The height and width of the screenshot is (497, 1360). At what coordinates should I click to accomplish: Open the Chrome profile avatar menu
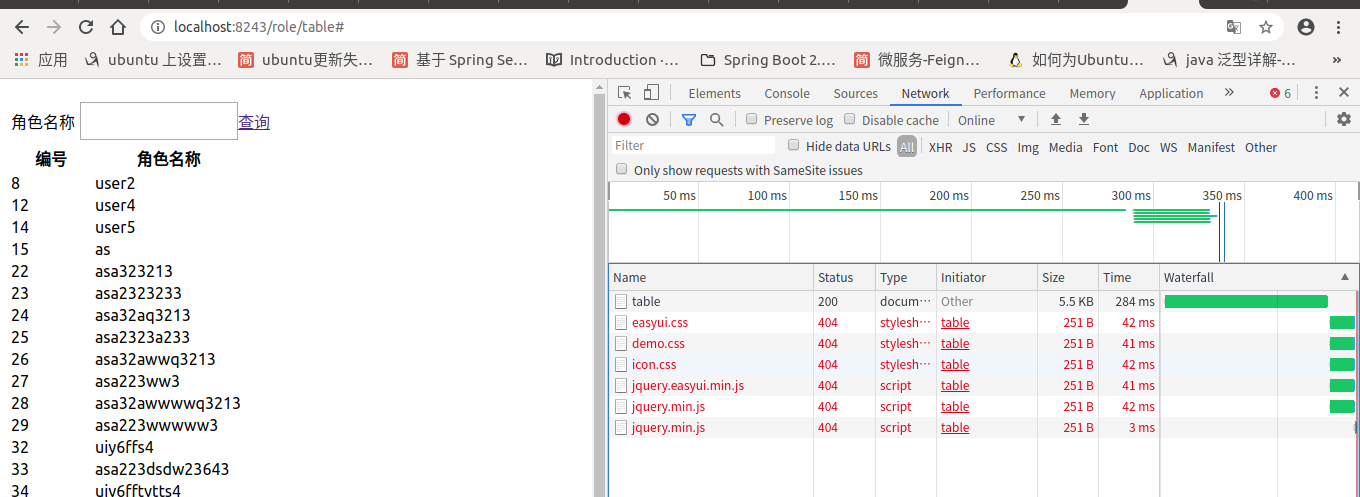(1306, 27)
